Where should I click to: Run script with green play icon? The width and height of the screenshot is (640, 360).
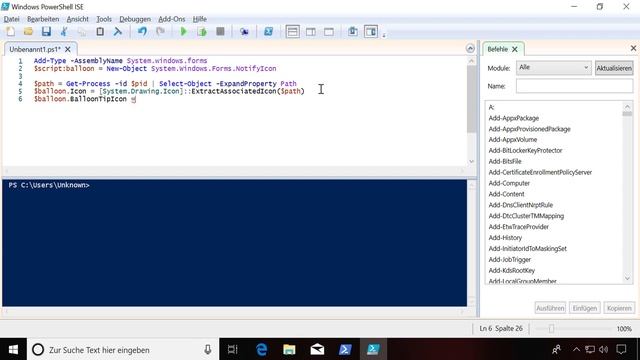[184, 31]
